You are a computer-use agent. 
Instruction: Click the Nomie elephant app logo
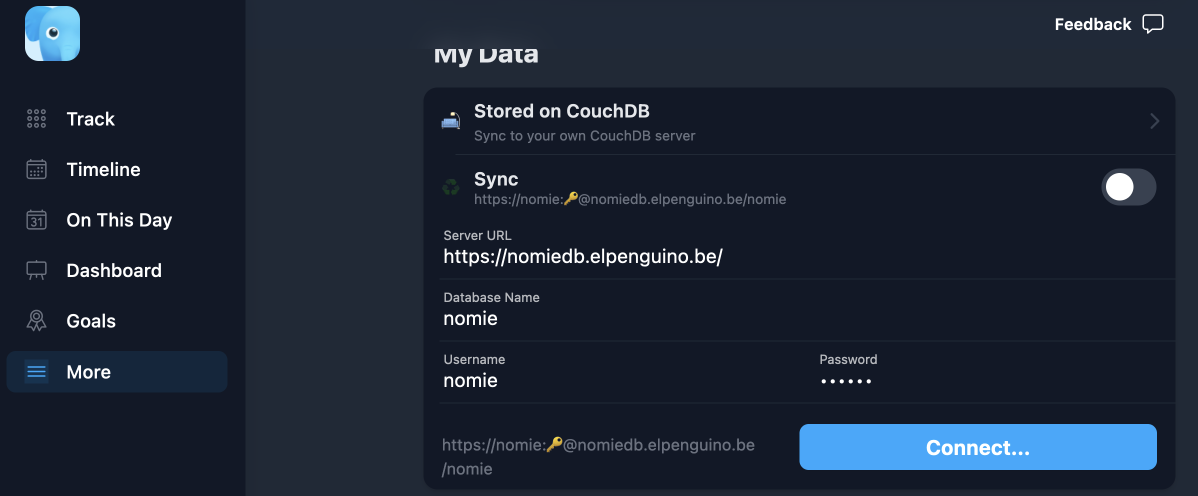52,33
